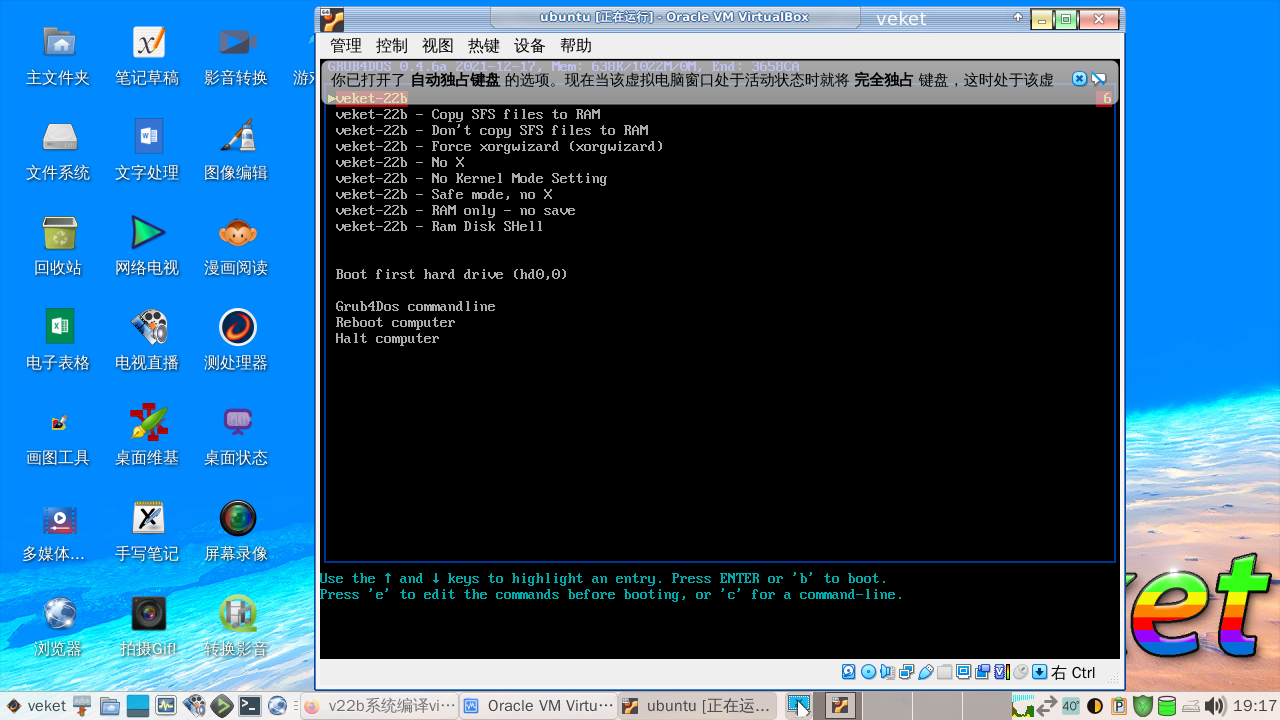
Task: Switch to Oracle VM VirtualBox taskbar window
Action: [x=538, y=706]
